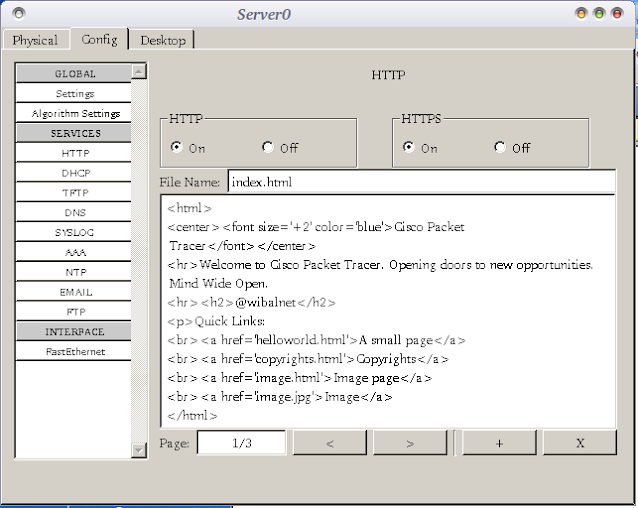Click the 'helloworld.html' link line in editor
Viewport: 638px width, 508px height.
click(316, 340)
